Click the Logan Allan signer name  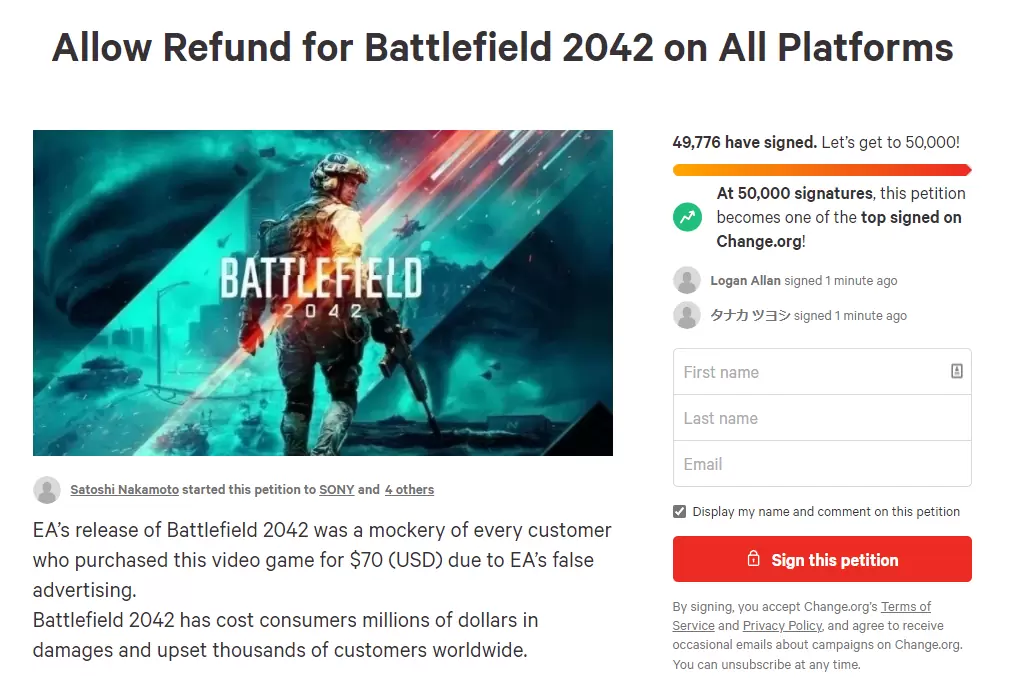[x=743, y=281]
